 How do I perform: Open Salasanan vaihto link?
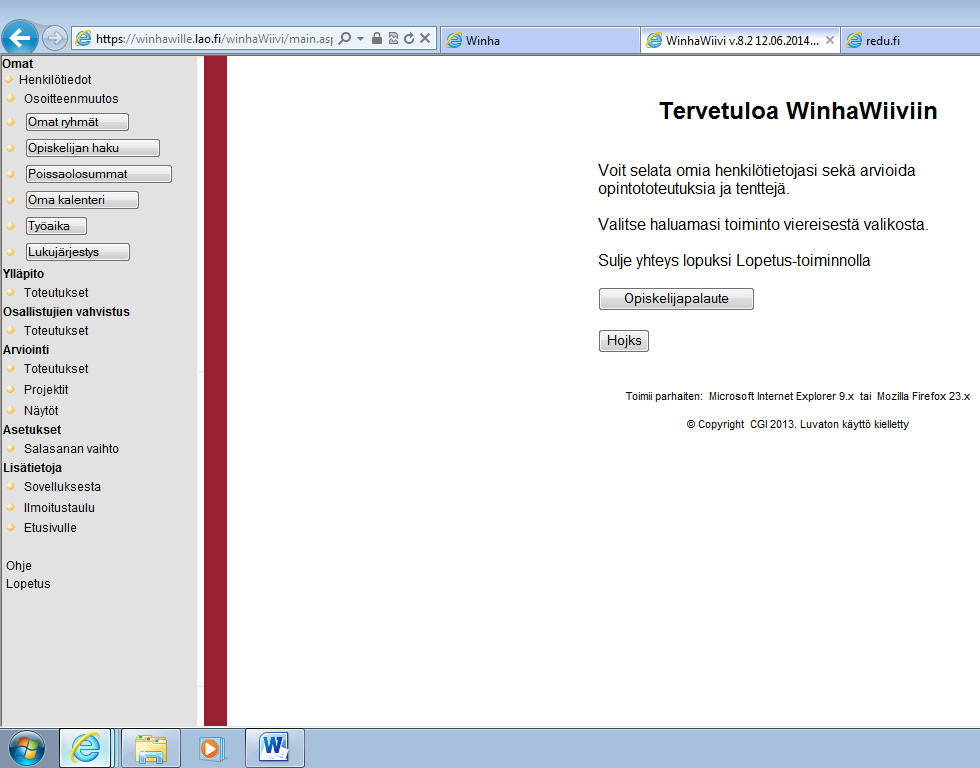71,449
